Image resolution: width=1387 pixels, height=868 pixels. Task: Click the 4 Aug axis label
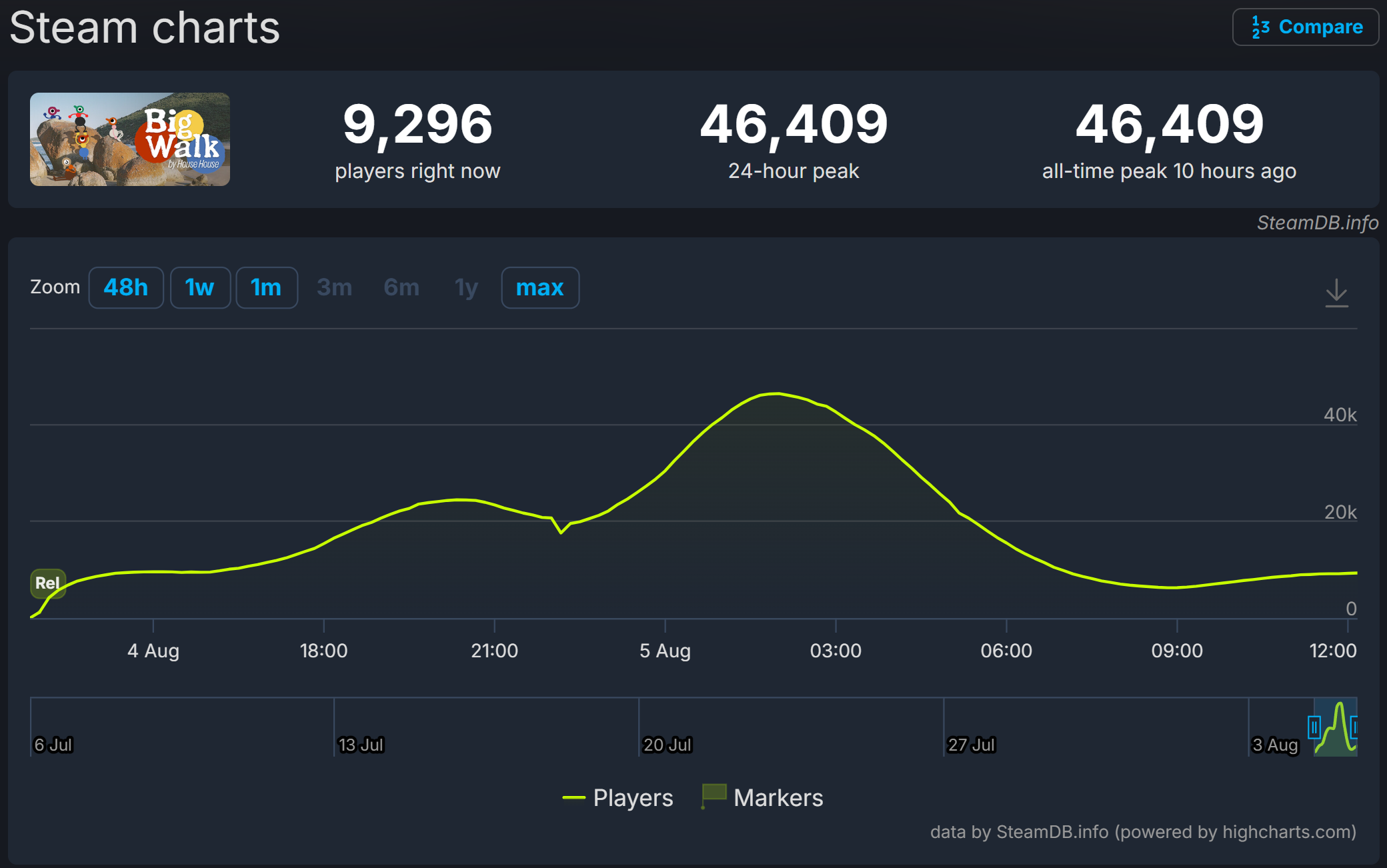(x=153, y=651)
